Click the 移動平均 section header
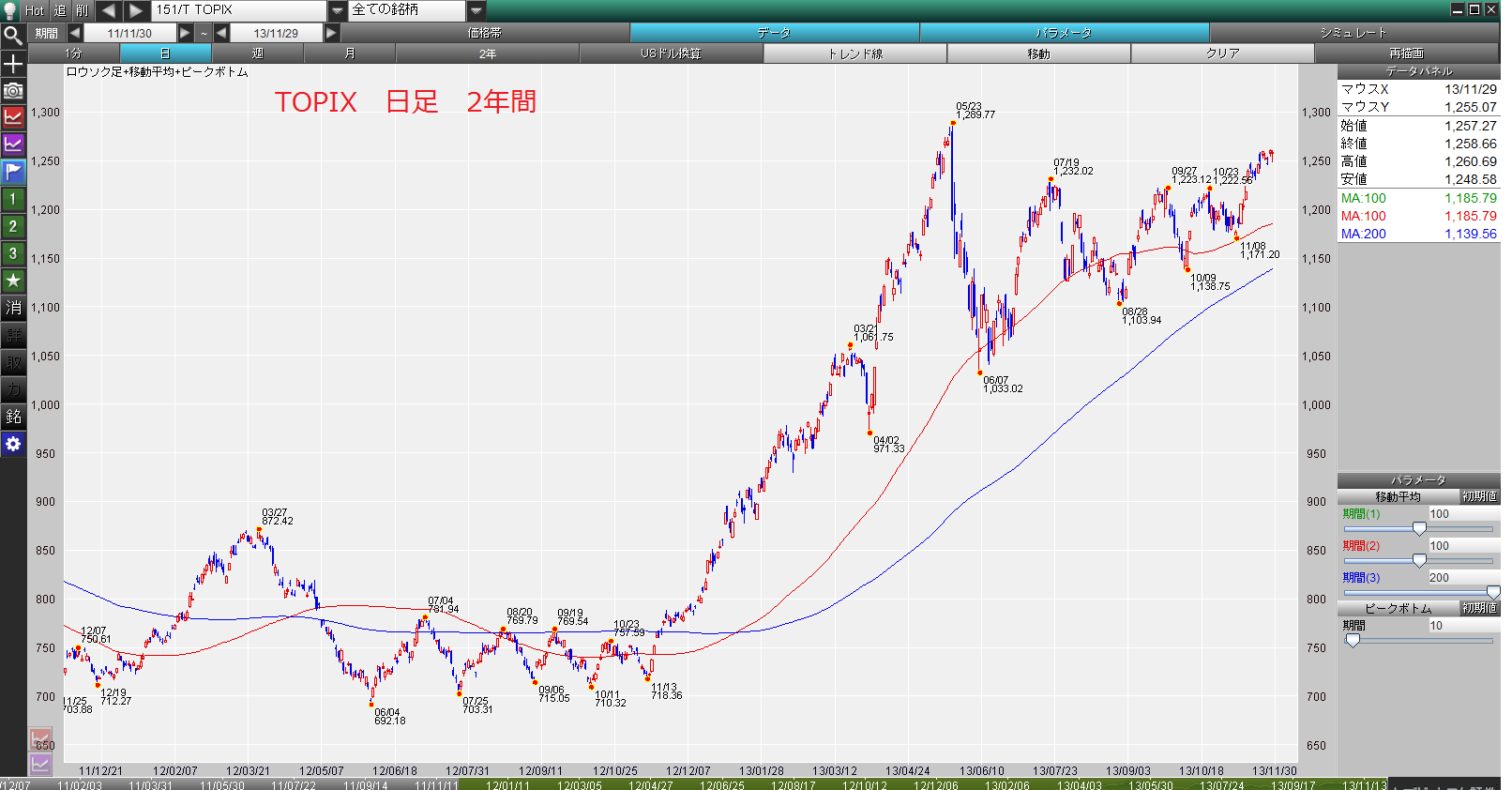1512x790 pixels. pos(1398,496)
